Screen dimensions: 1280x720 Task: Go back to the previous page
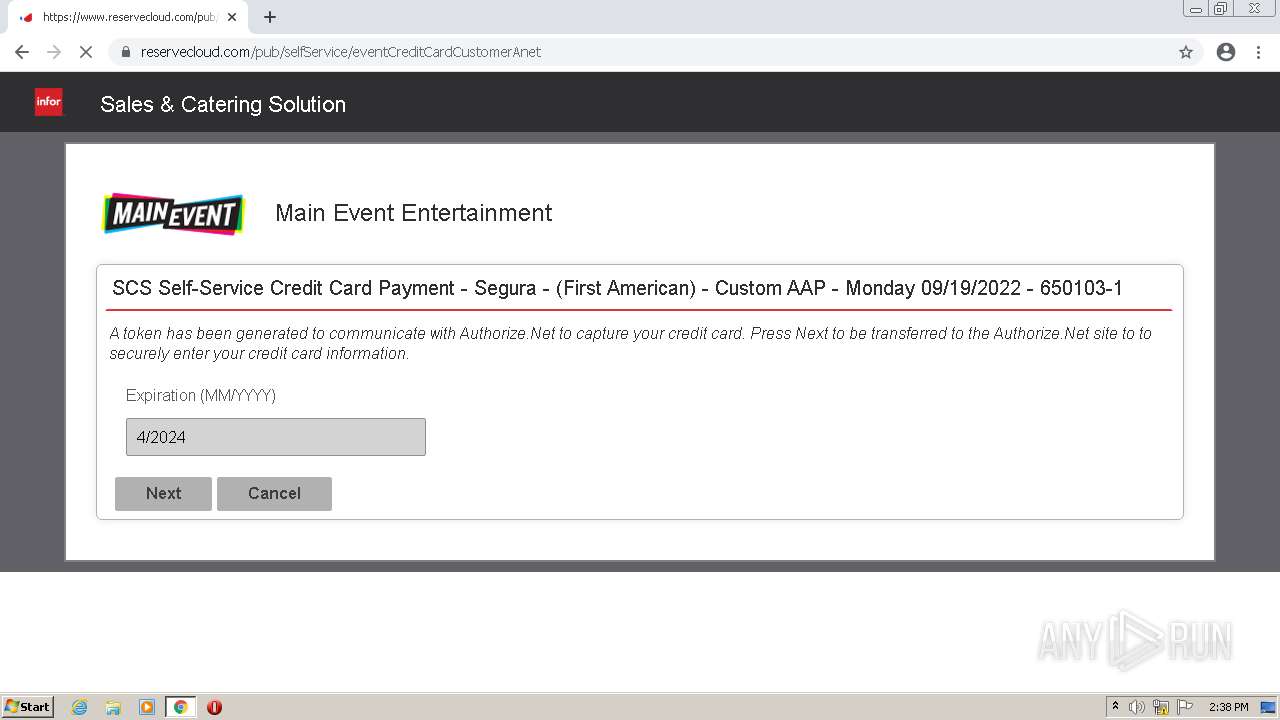coord(22,52)
